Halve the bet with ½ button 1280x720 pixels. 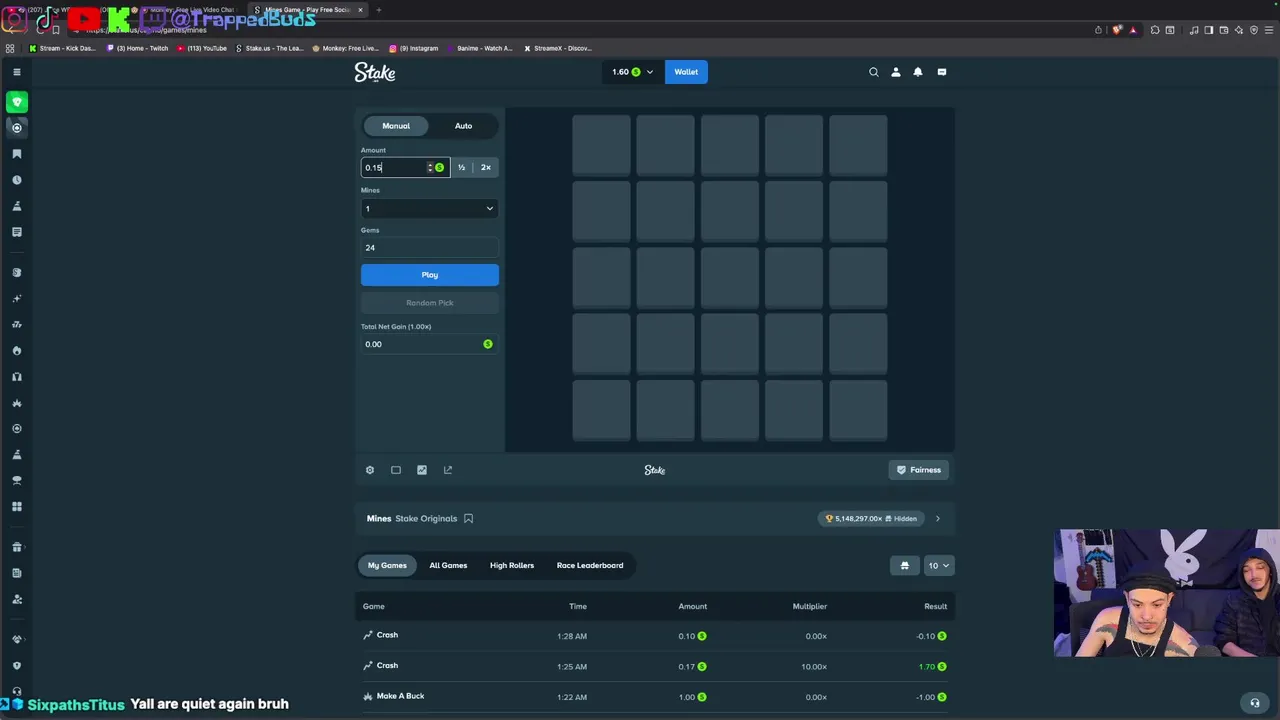pos(461,167)
